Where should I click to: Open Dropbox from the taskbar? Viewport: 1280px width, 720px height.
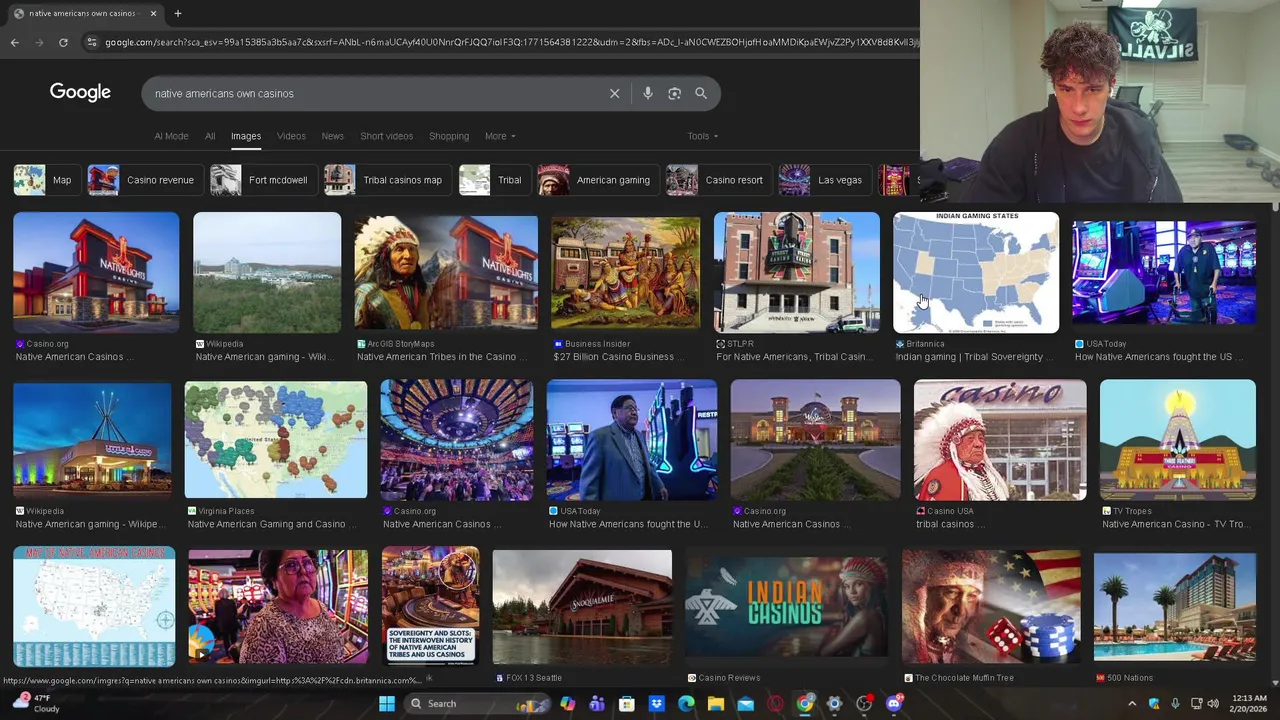click(x=656, y=703)
